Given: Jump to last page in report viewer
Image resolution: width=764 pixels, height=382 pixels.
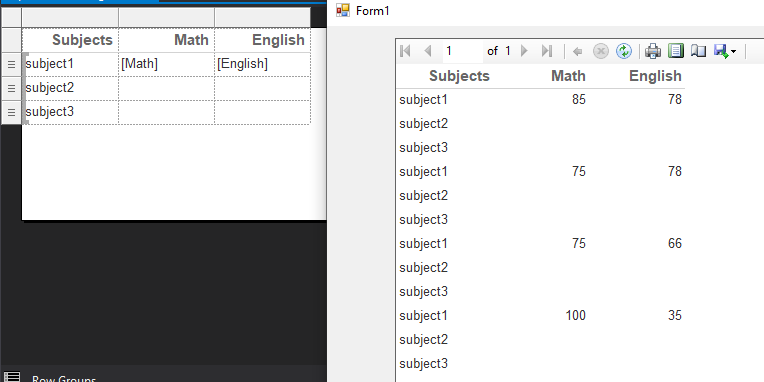Looking at the screenshot, I should click(x=547, y=51).
